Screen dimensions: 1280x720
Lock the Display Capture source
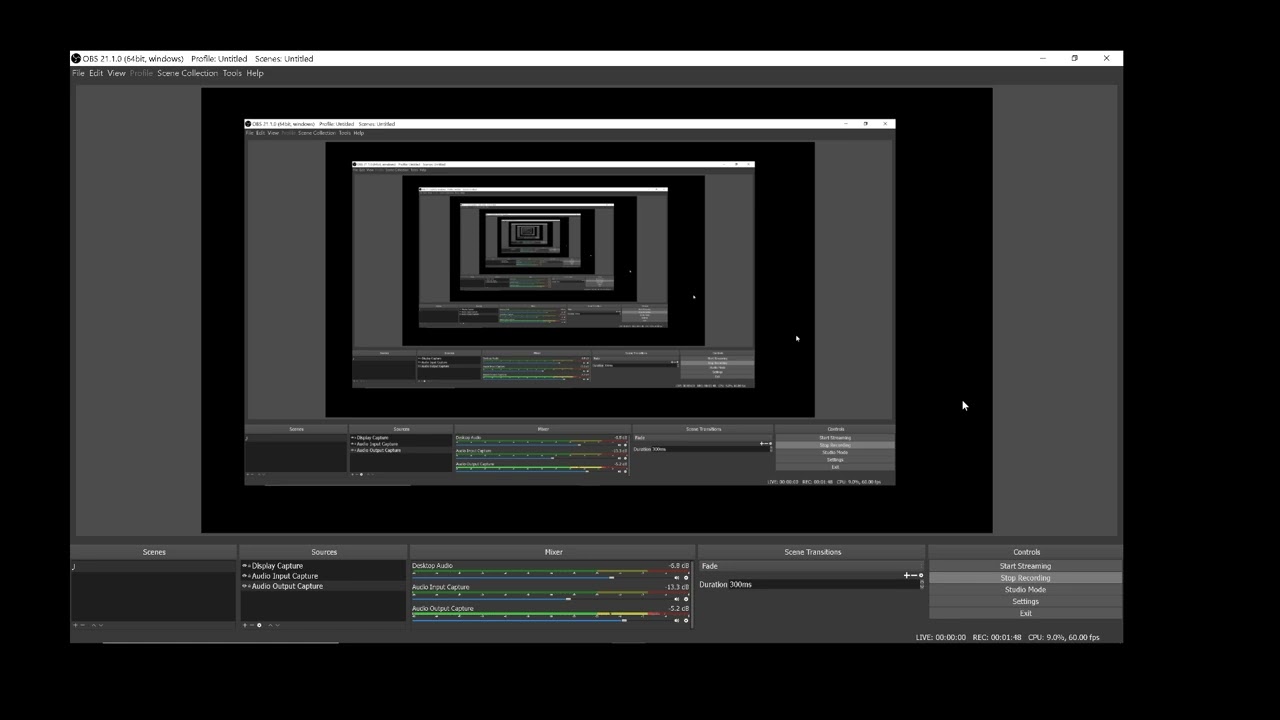[x=249, y=566]
